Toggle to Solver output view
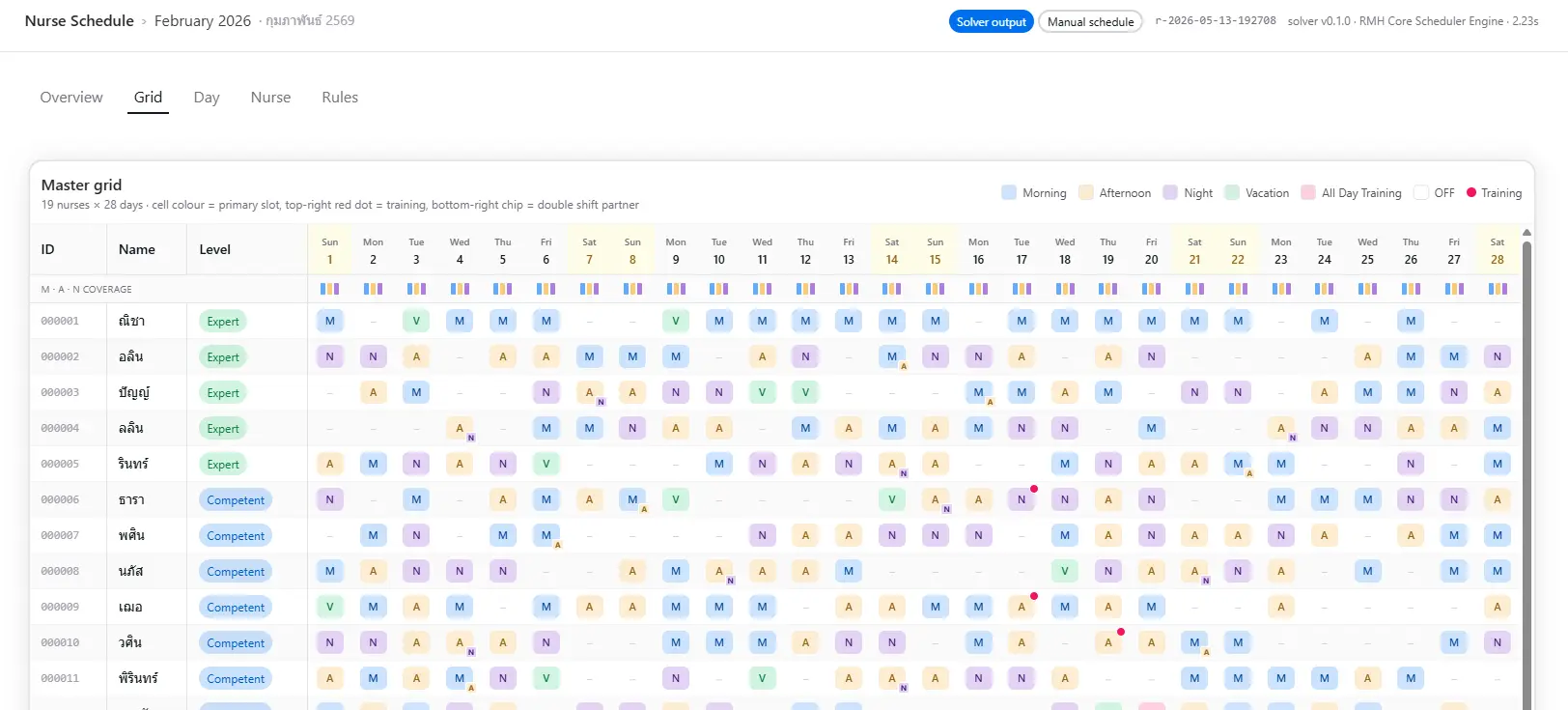 pyautogui.click(x=992, y=22)
